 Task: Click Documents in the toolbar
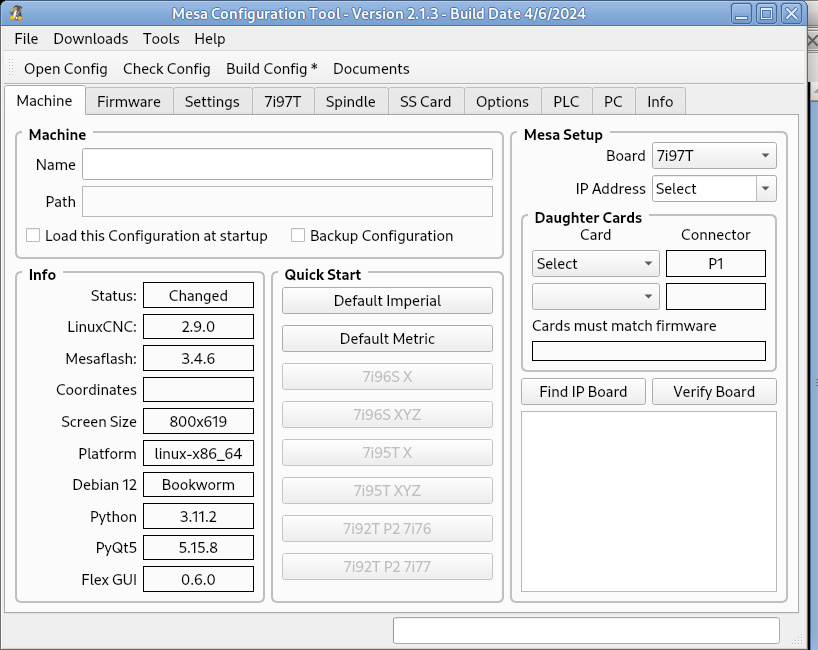(x=371, y=69)
